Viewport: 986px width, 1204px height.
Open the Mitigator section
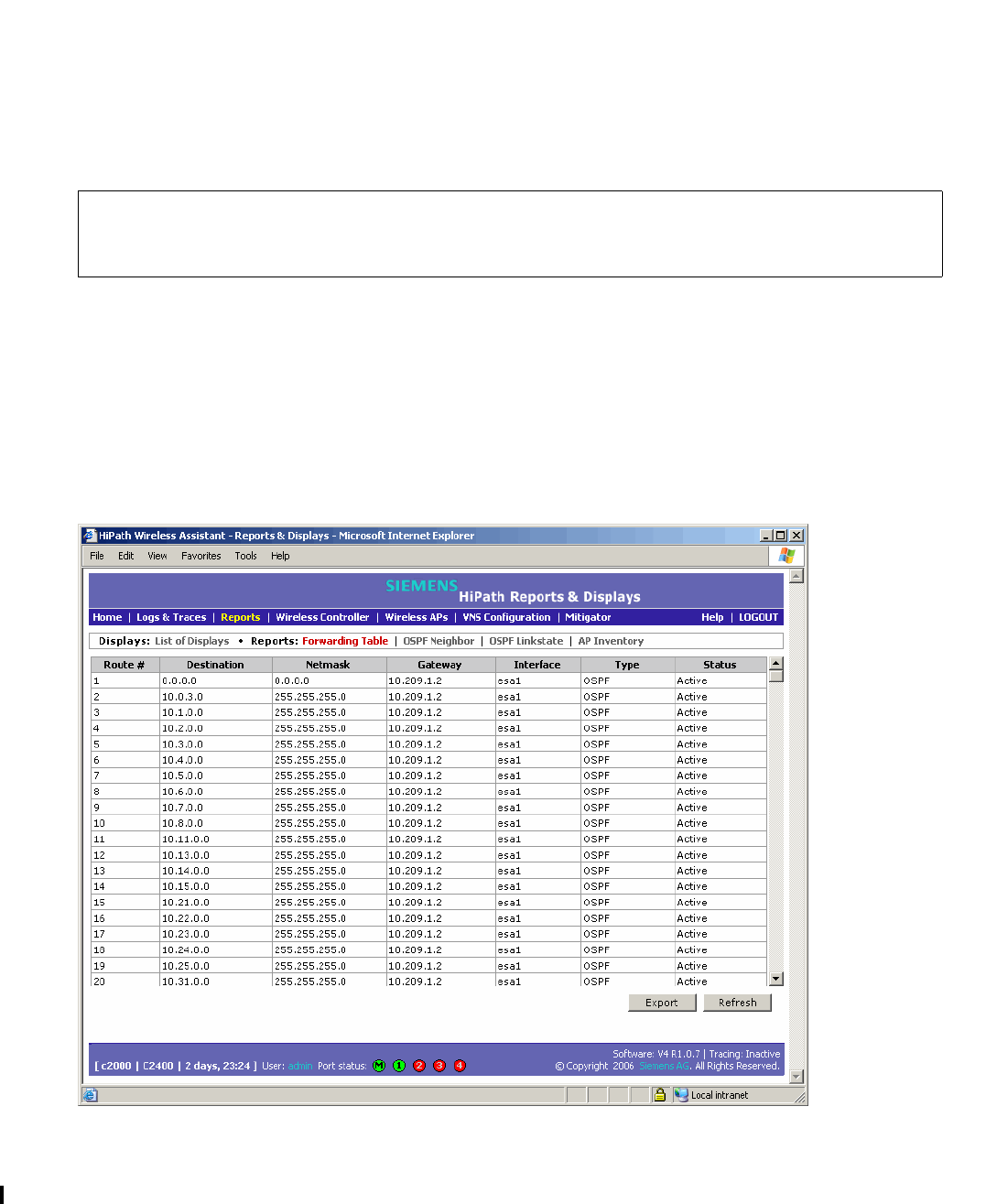pos(588,617)
